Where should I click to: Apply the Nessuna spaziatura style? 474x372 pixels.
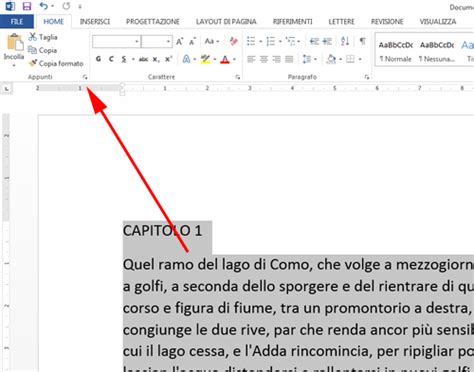coord(437,51)
